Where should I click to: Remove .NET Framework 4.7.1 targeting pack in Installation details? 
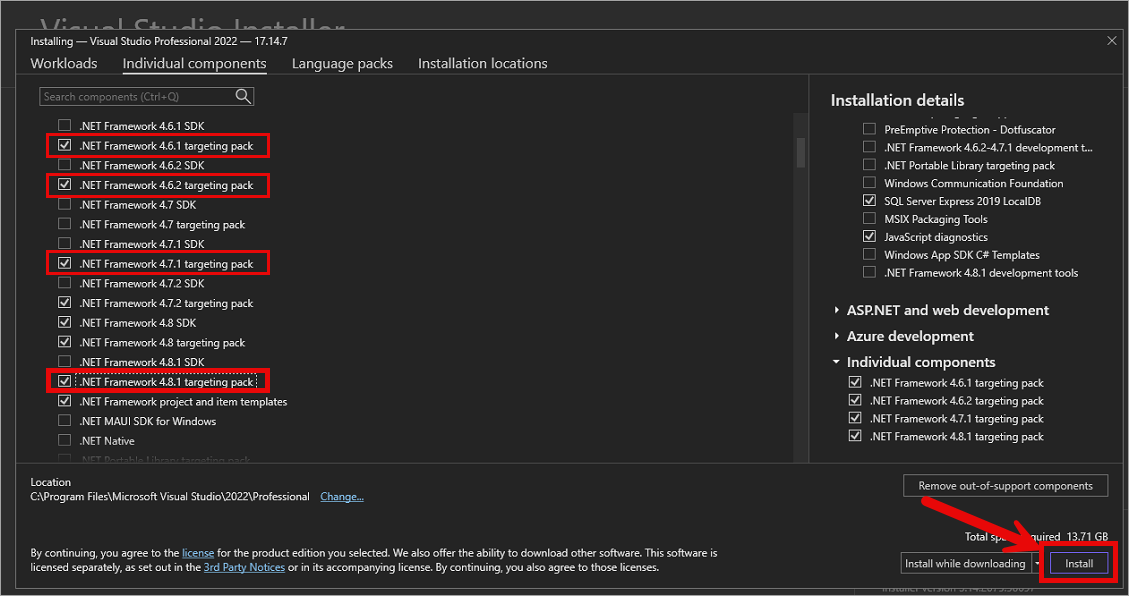pyautogui.click(x=855, y=418)
